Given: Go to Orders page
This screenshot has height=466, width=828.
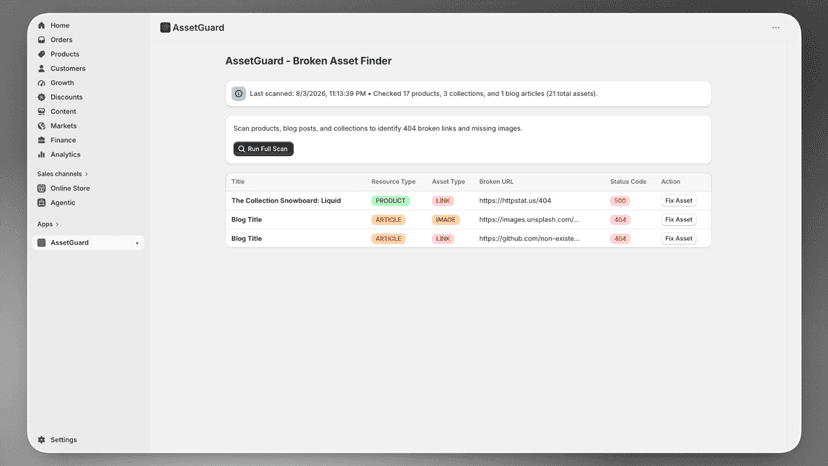Looking at the screenshot, I should click(61, 40).
